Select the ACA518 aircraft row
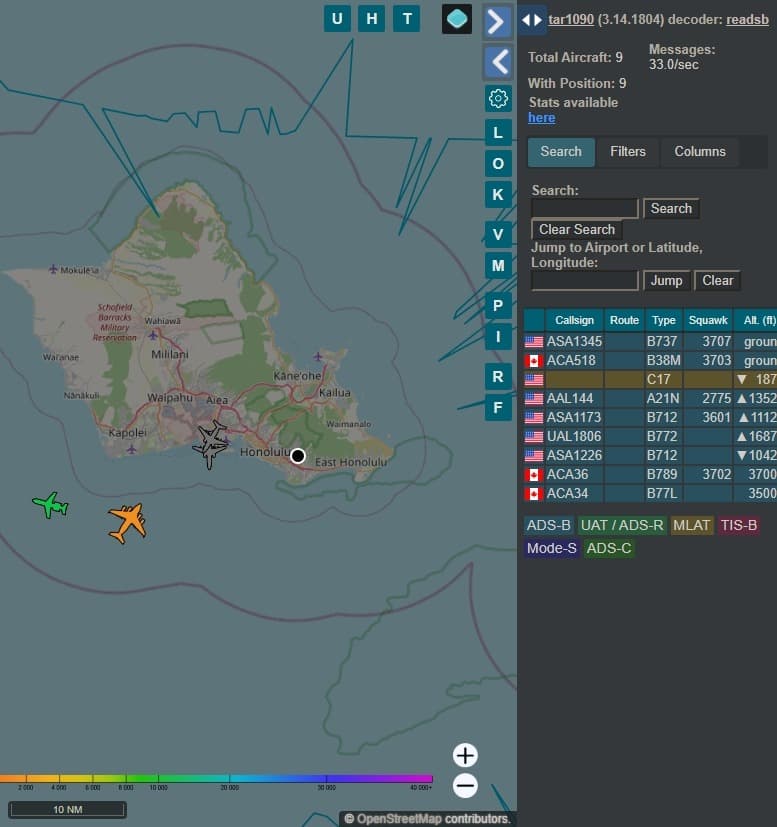 [x=650, y=361]
